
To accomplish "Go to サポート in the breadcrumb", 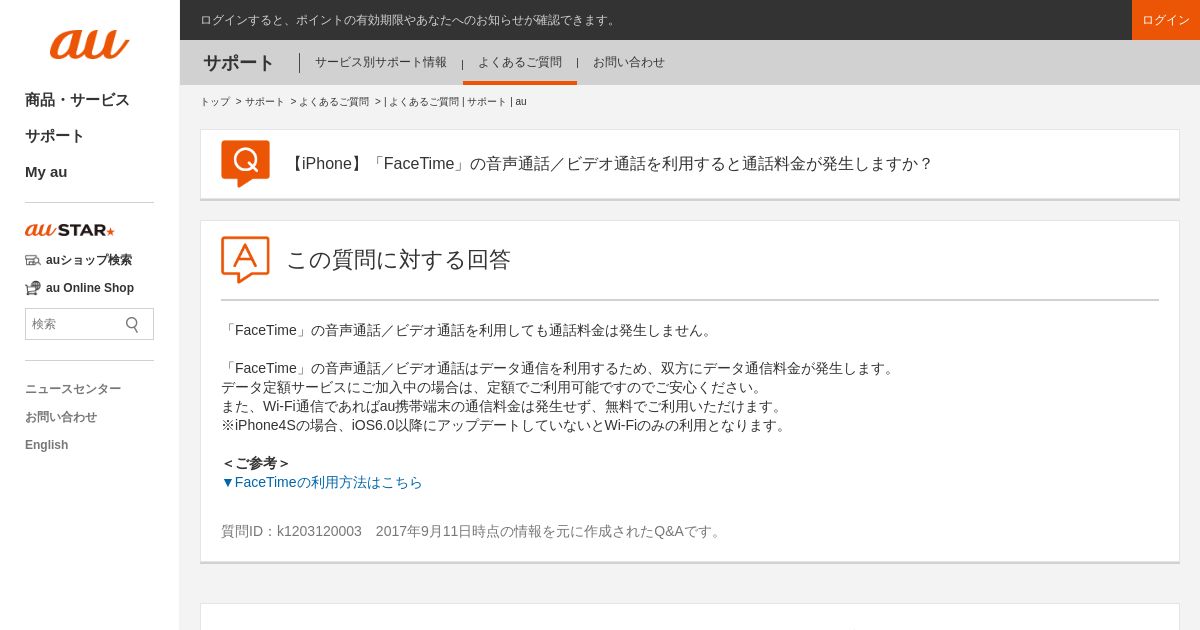I will 265,102.
